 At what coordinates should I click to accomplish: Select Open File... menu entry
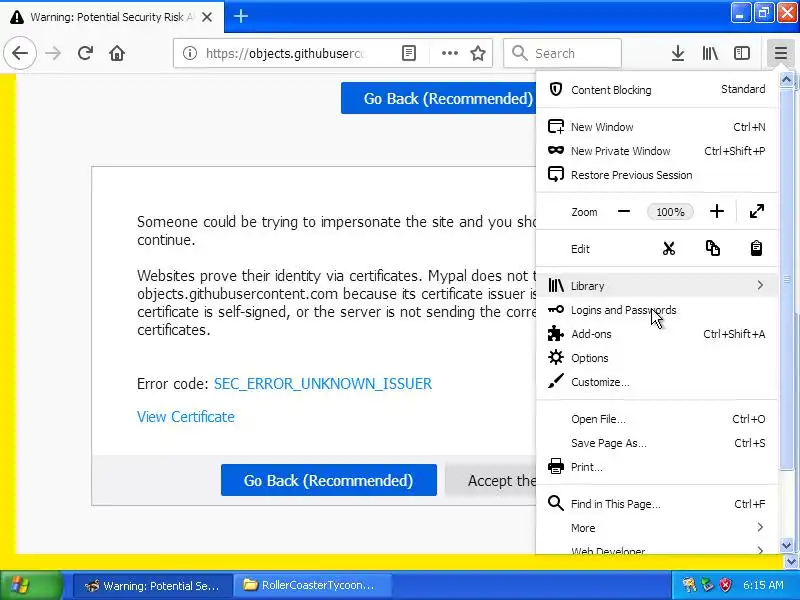point(657,419)
